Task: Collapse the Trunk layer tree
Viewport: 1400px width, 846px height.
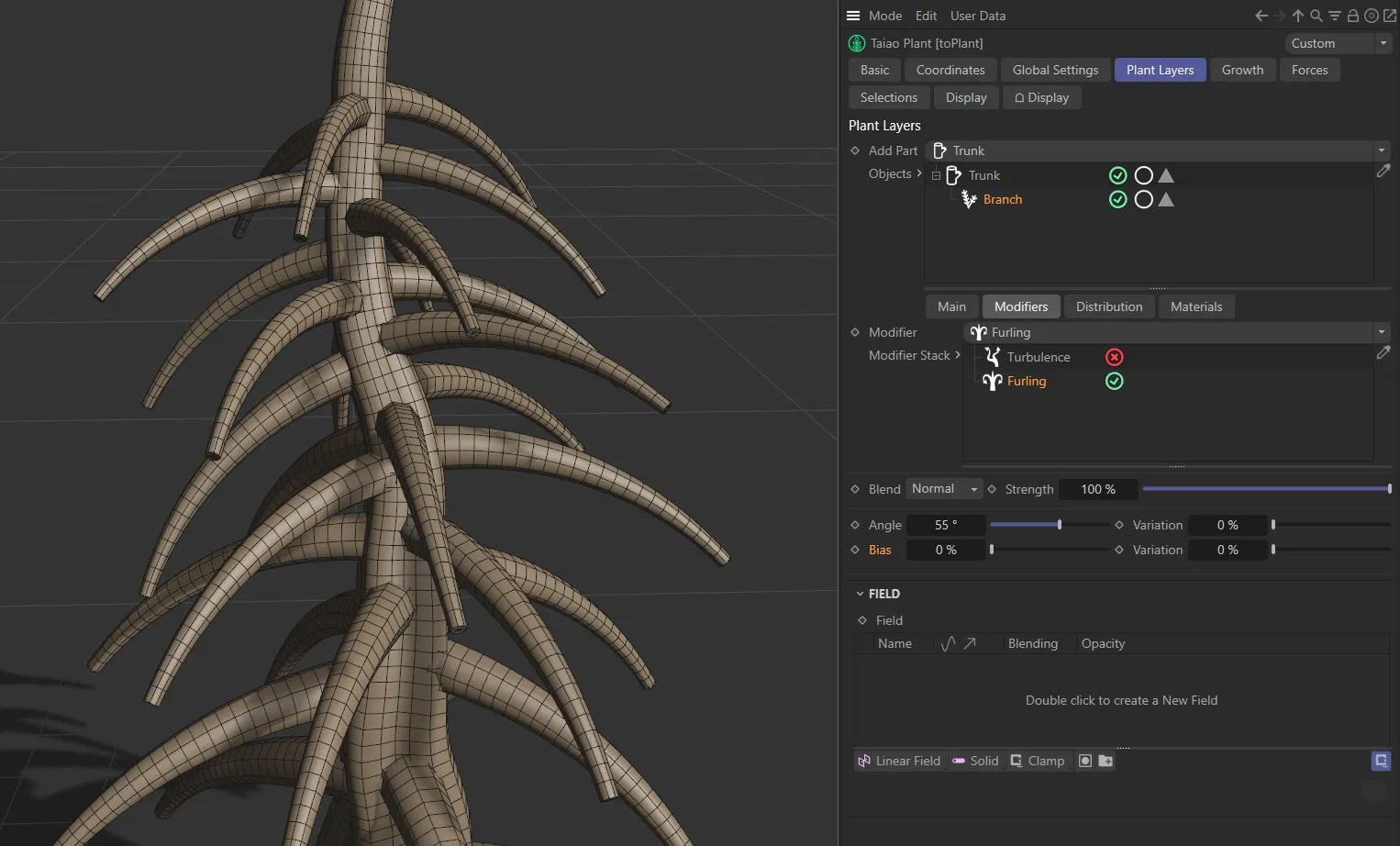Action: point(936,175)
